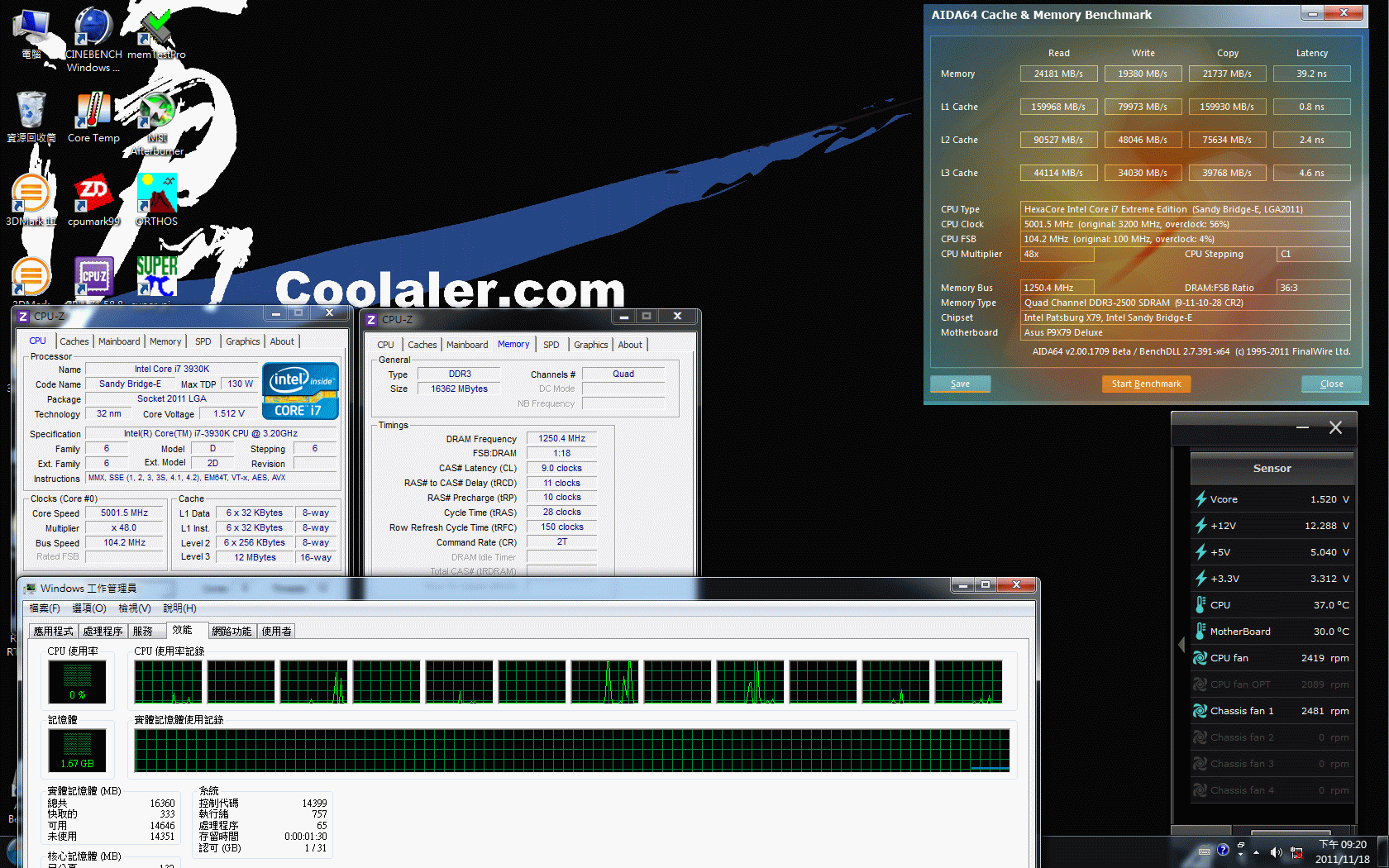
Task: Click the DRAM Frequency field in CPU-Z Memory
Action: (x=562, y=439)
